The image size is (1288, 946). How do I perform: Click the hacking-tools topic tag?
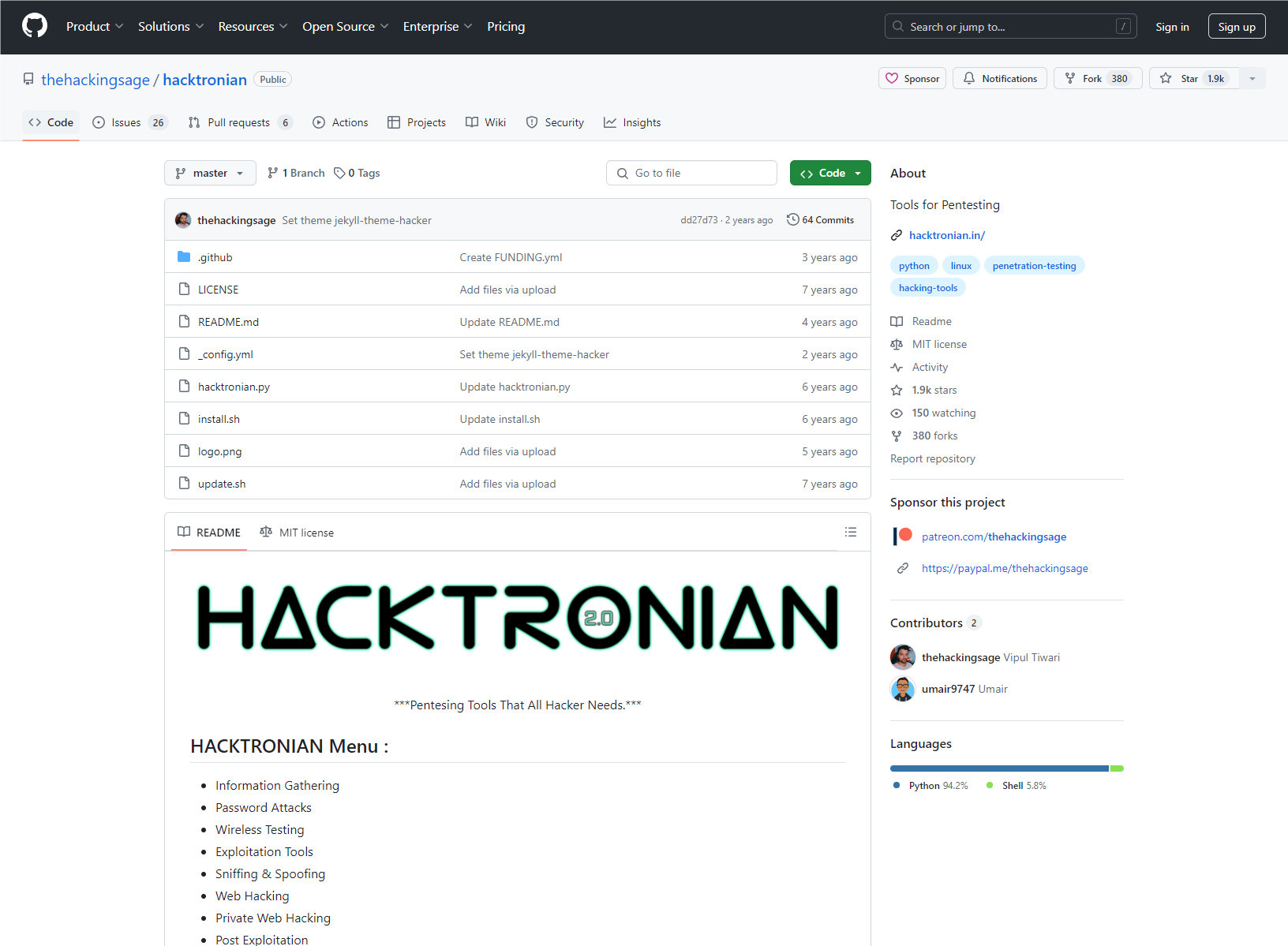[927, 288]
